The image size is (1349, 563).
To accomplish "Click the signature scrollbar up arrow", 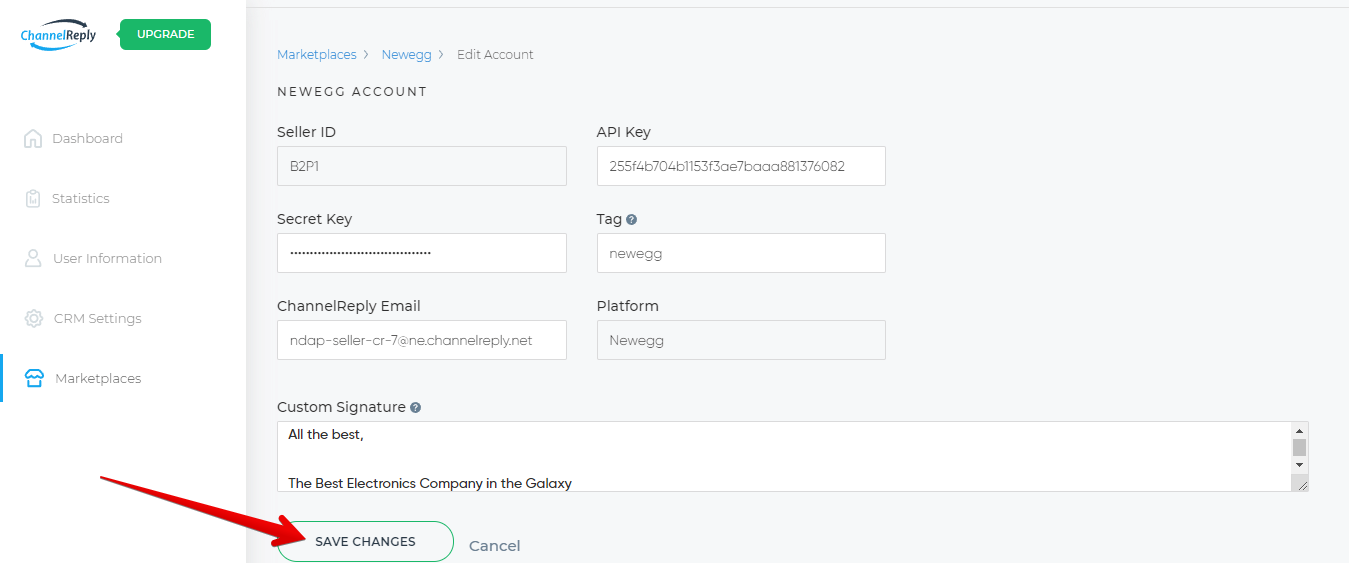I will [x=1300, y=430].
